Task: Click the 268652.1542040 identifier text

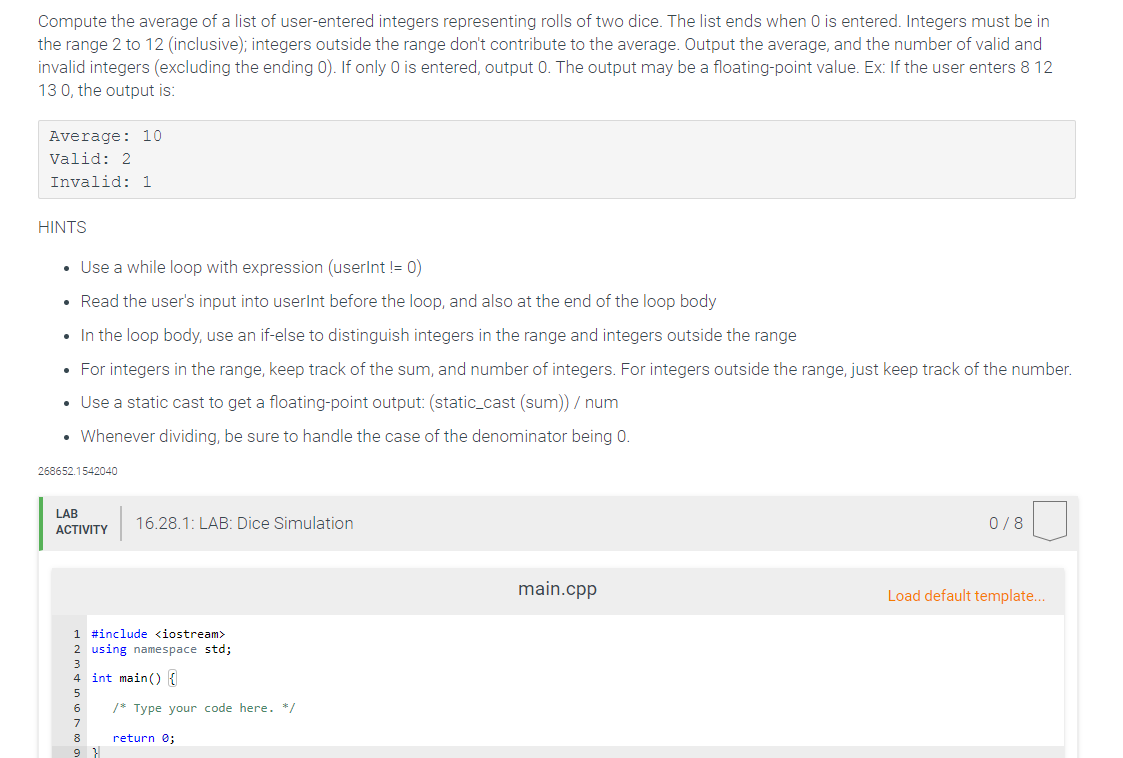Action: [x=77, y=470]
